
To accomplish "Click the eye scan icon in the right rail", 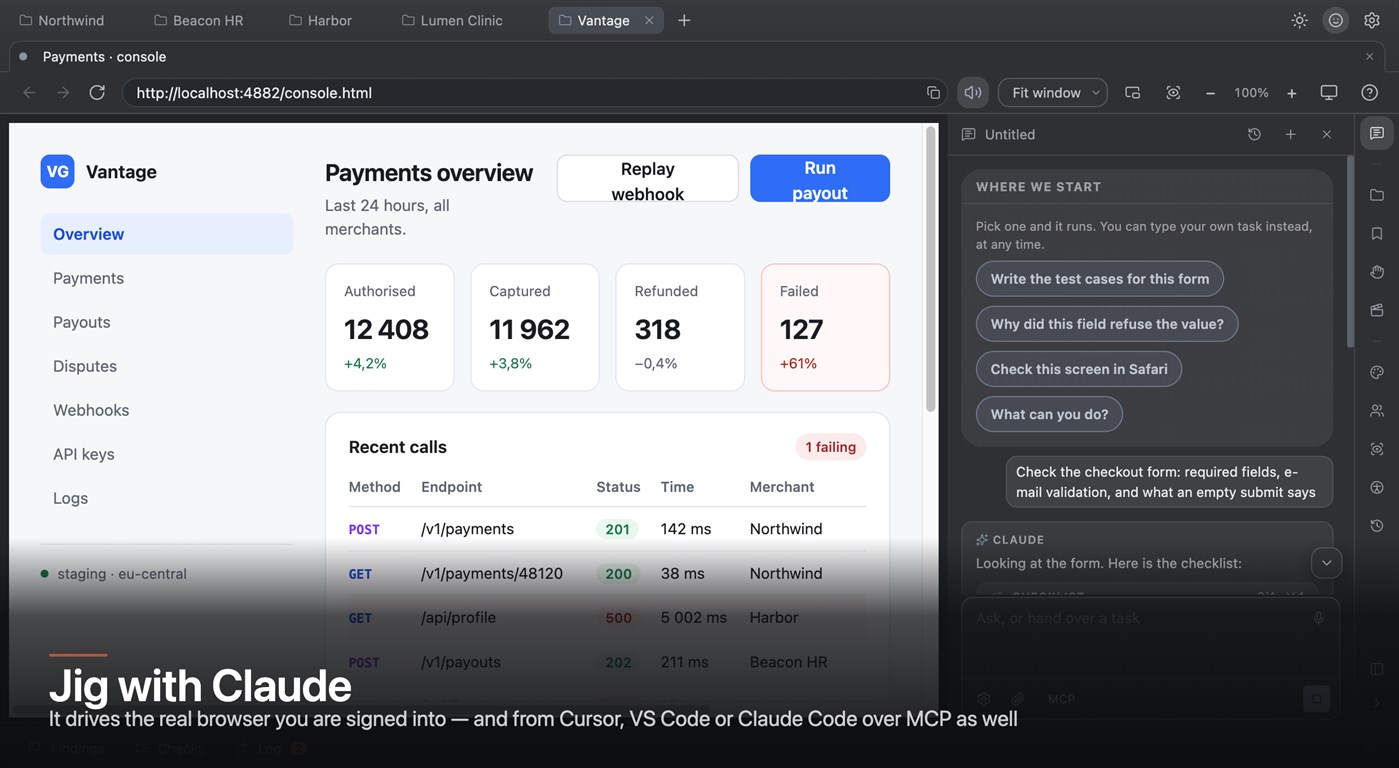I will coord(1377,449).
